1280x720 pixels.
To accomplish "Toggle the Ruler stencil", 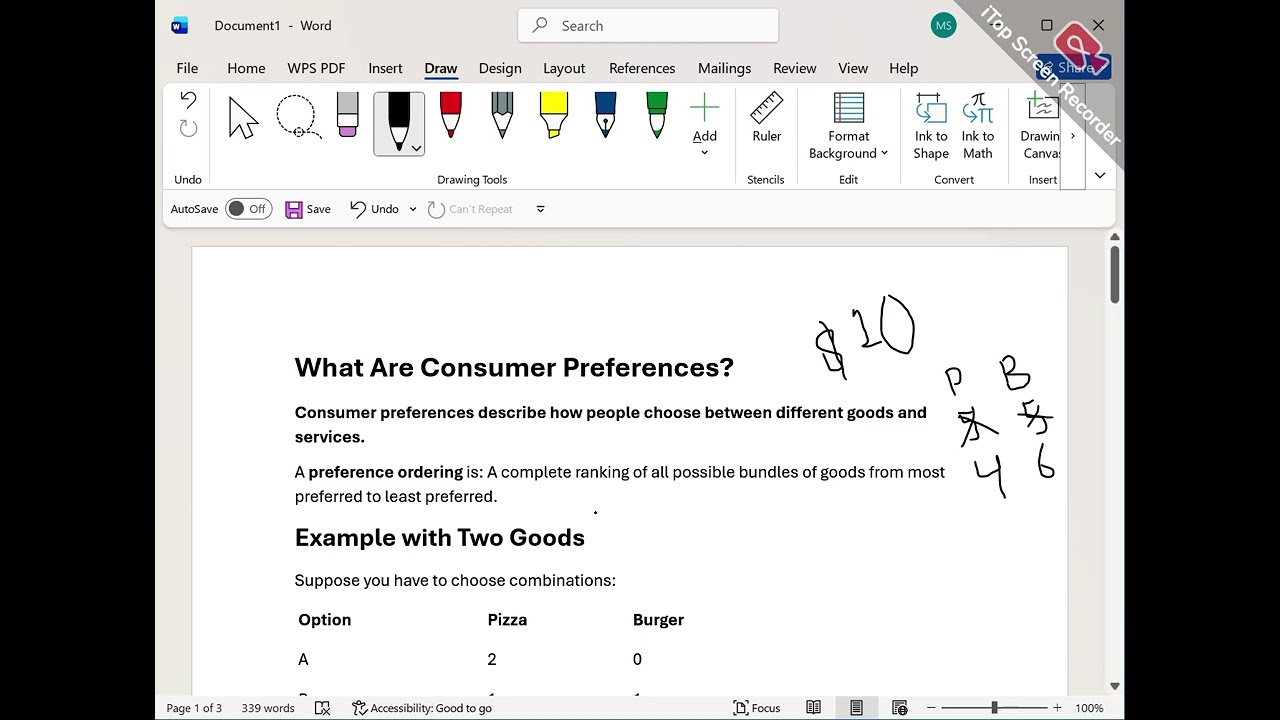I will [x=767, y=118].
